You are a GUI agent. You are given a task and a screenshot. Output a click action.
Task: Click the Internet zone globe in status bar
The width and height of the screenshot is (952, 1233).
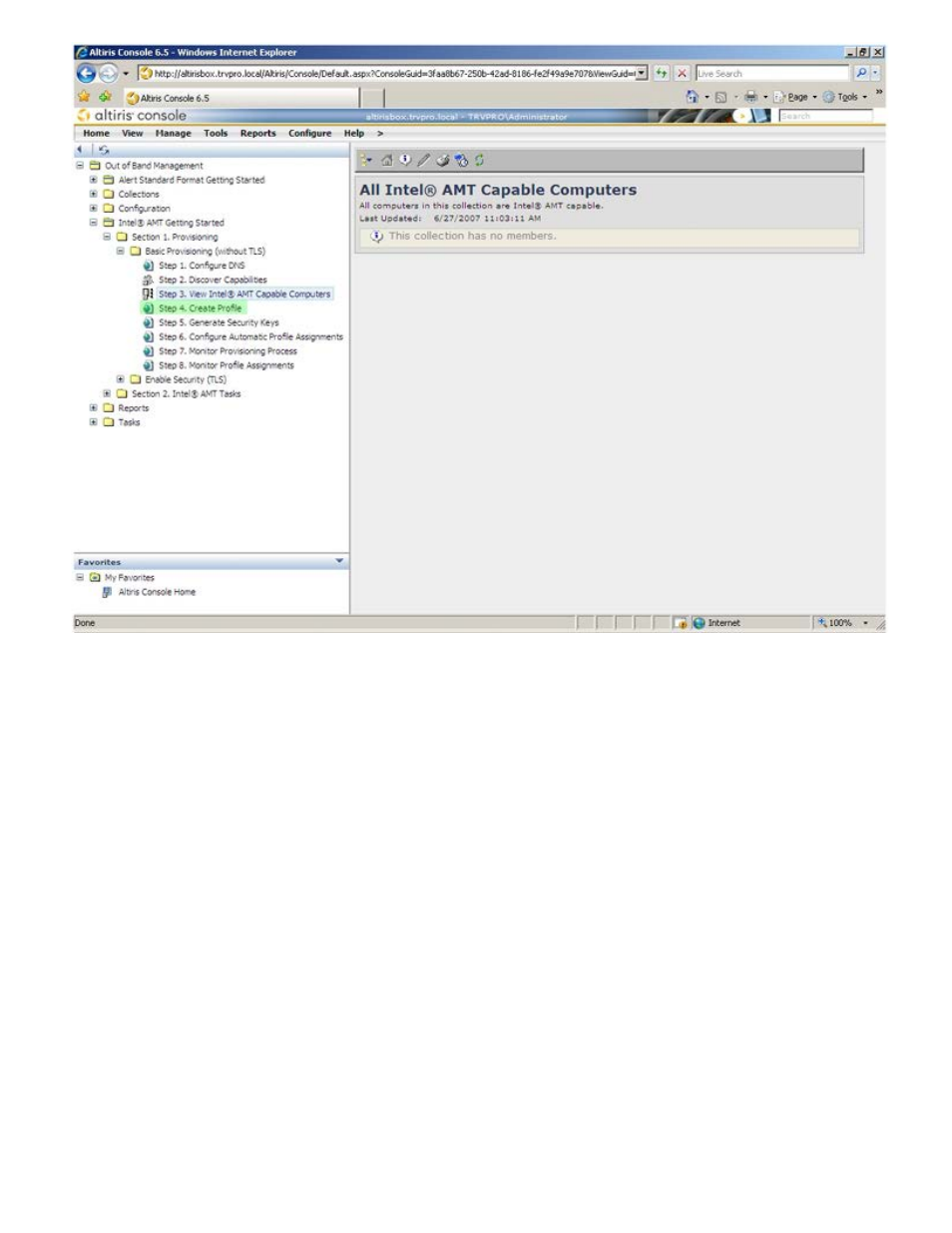pyautogui.click(x=699, y=623)
